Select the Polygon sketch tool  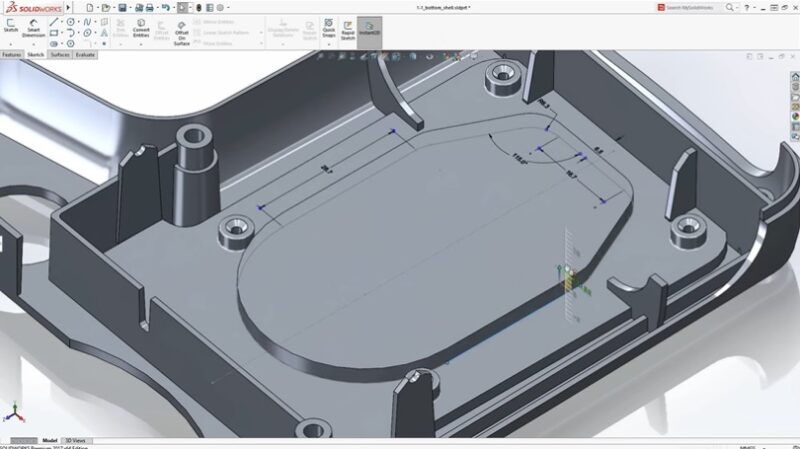click(70, 44)
